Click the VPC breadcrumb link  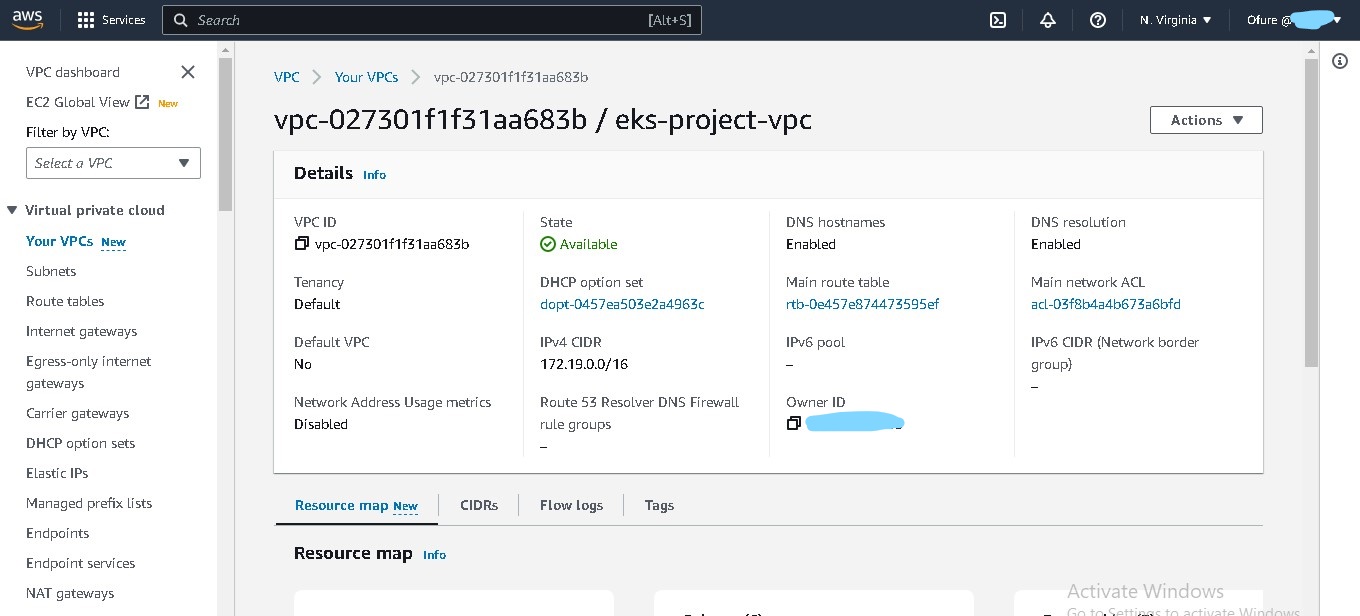coord(286,77)
